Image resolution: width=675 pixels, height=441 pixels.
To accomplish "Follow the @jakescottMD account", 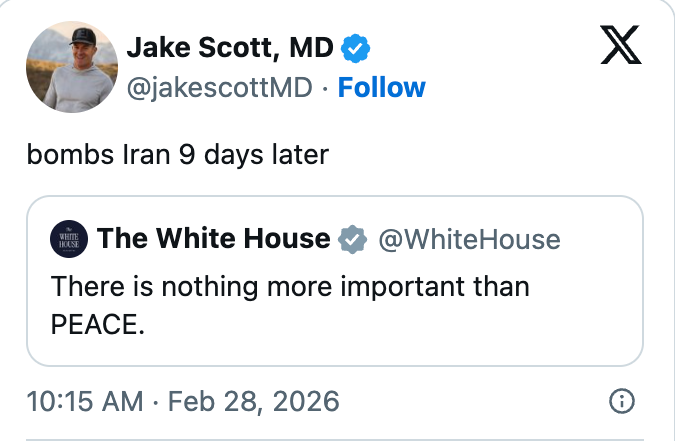I will coord(381,87).
